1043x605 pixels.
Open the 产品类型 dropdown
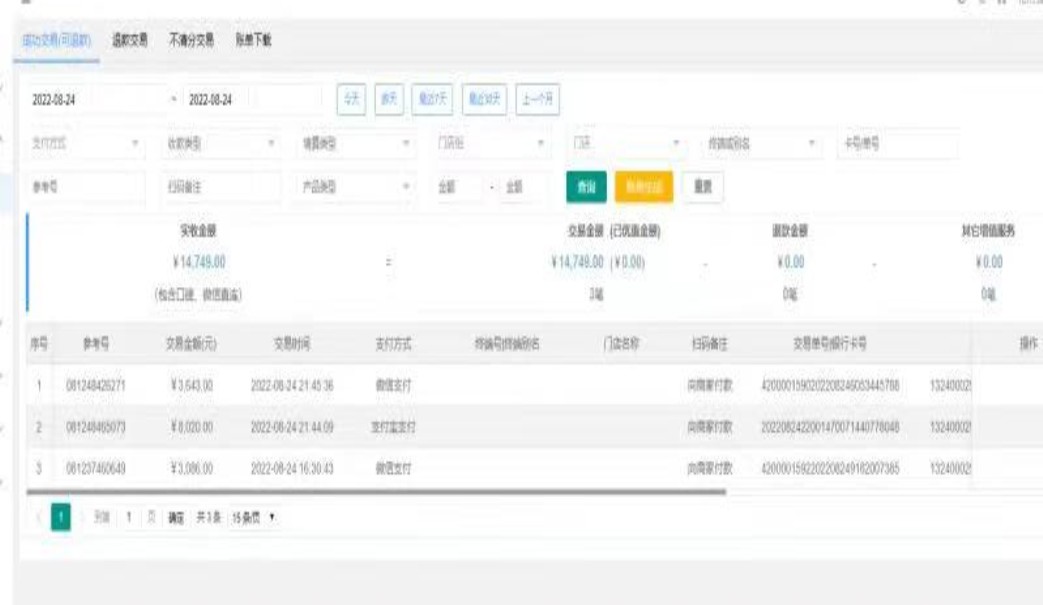coord(354,187)
